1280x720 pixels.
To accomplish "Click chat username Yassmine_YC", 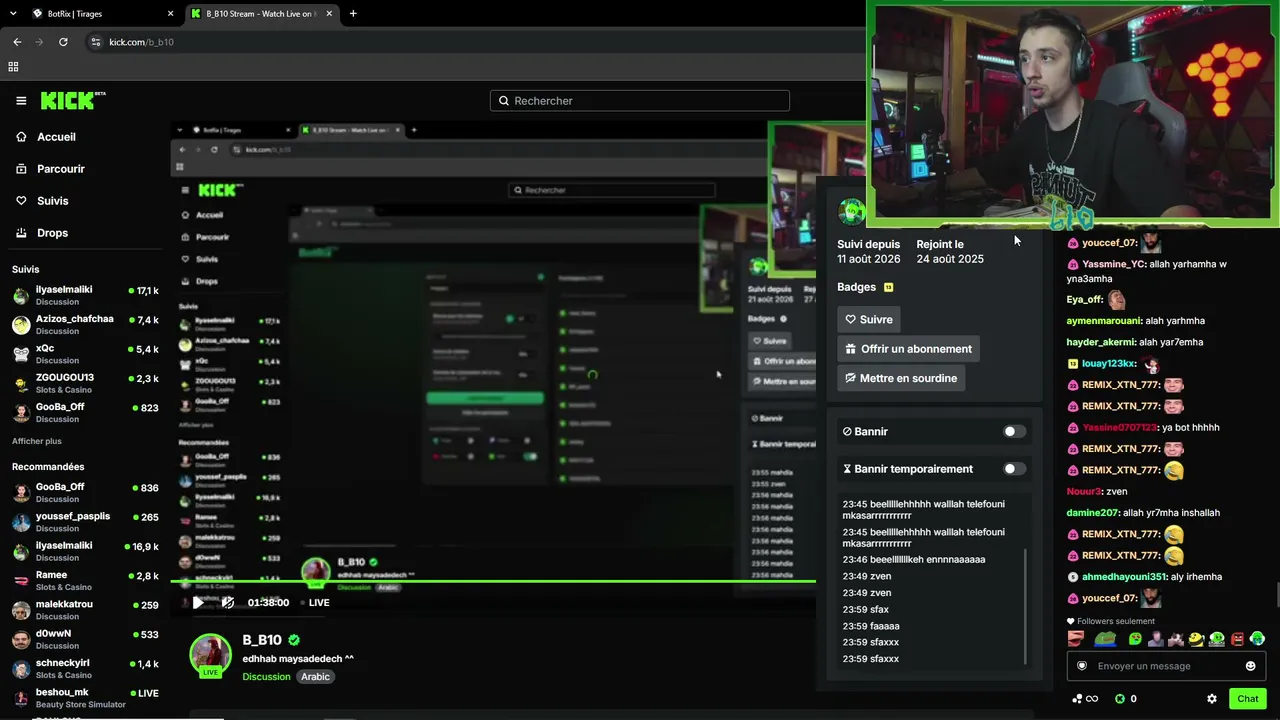I will point(1114,264).
